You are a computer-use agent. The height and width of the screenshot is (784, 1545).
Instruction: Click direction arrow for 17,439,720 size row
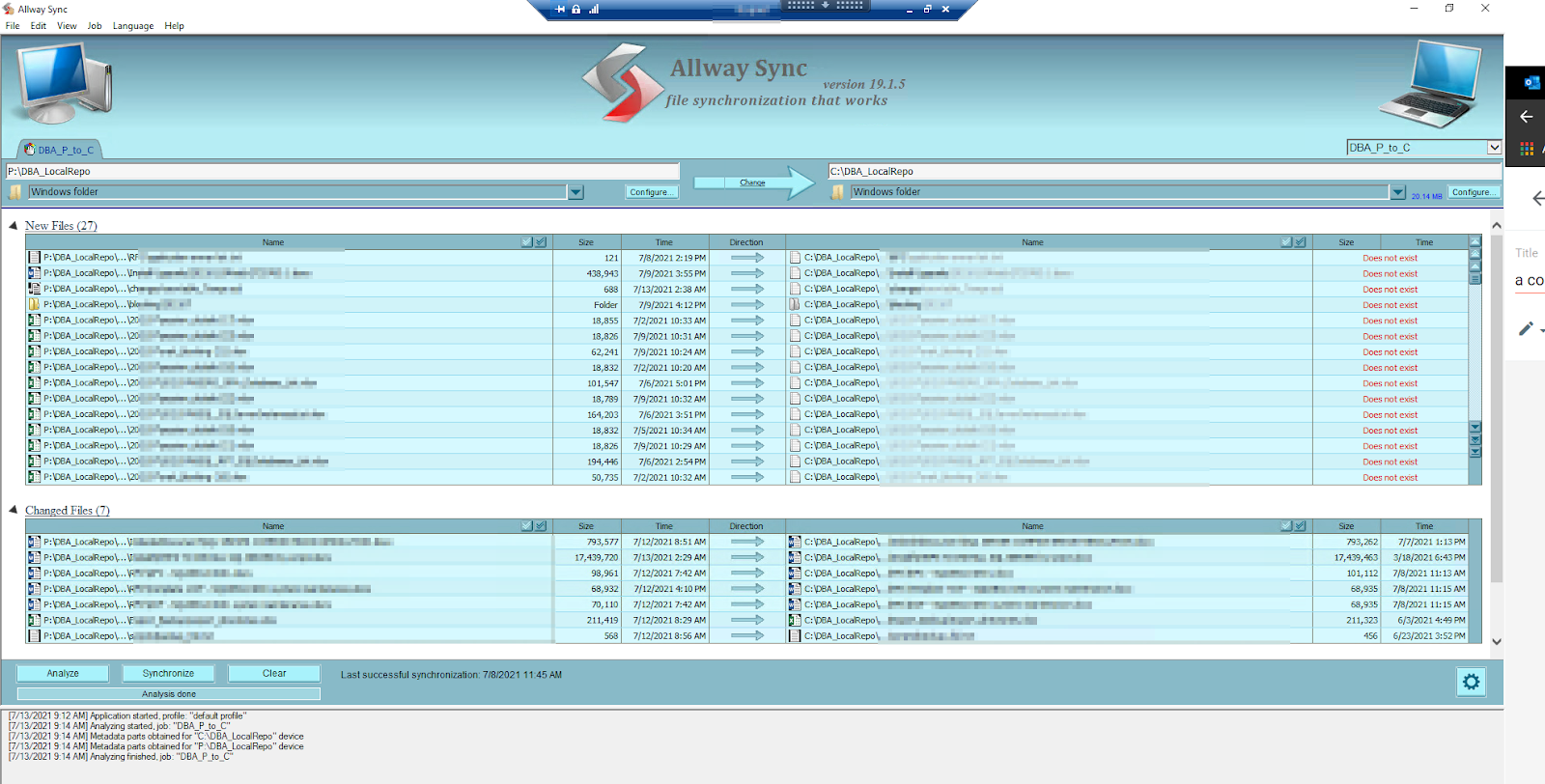pyautogui.click(x=746, y=557)
